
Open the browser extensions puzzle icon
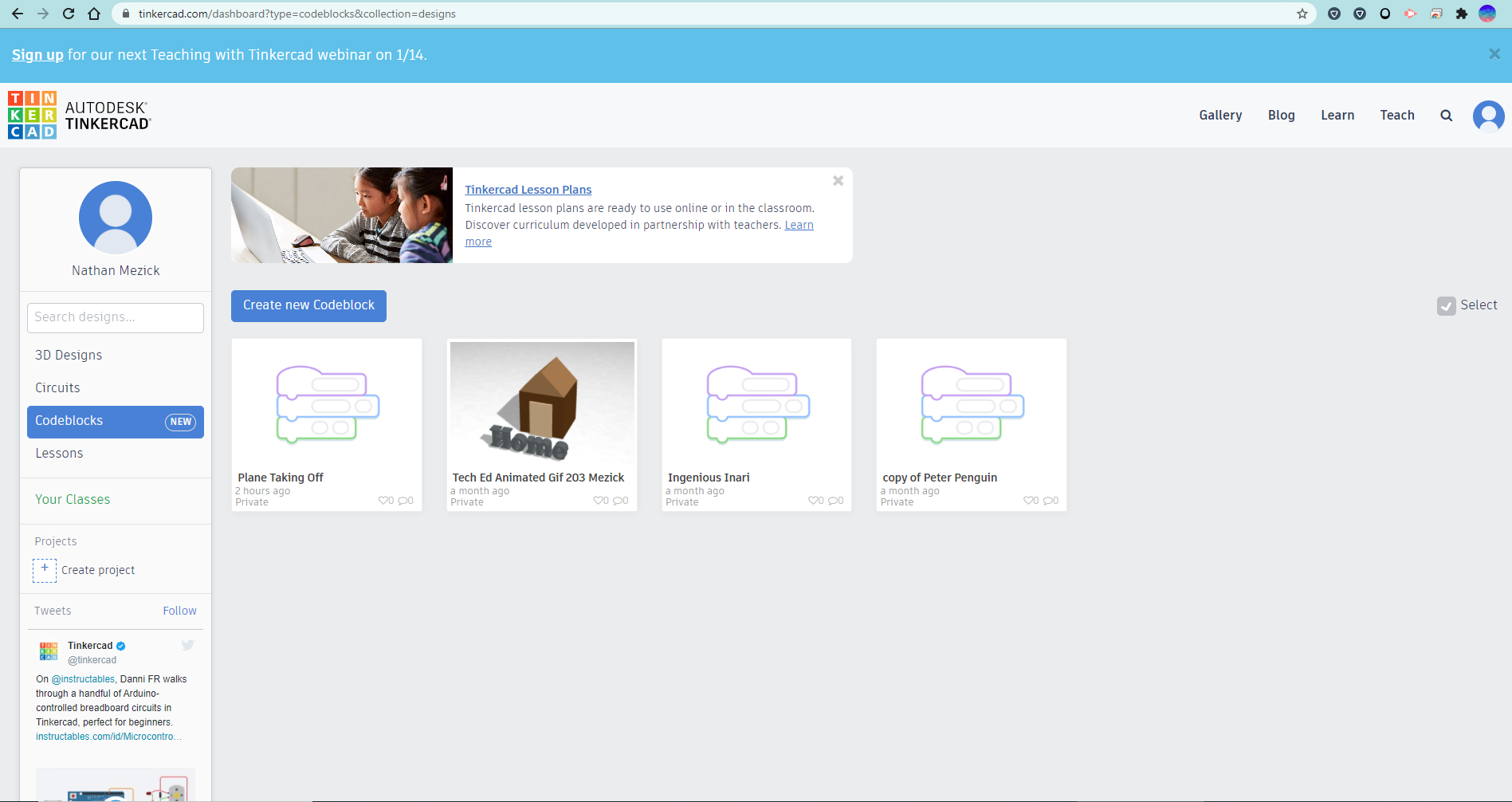click(x=1462, y=14)
